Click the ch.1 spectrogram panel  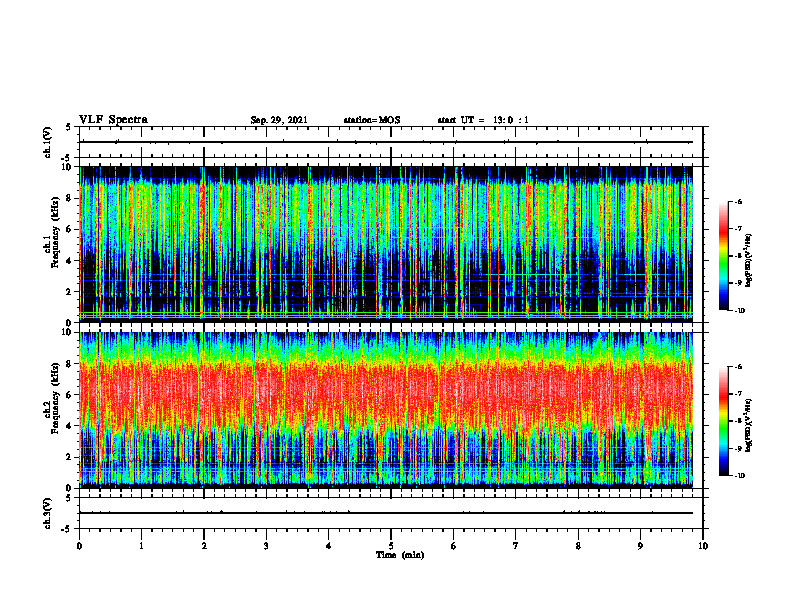tap(386, 244)
